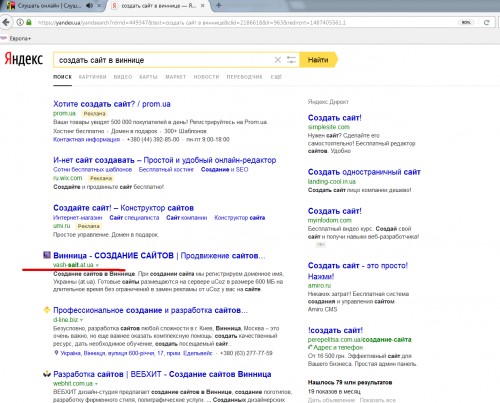Screen dimensions: 500x403
Task: Click the Европа+ bookmark
Action: pos(17,38)
